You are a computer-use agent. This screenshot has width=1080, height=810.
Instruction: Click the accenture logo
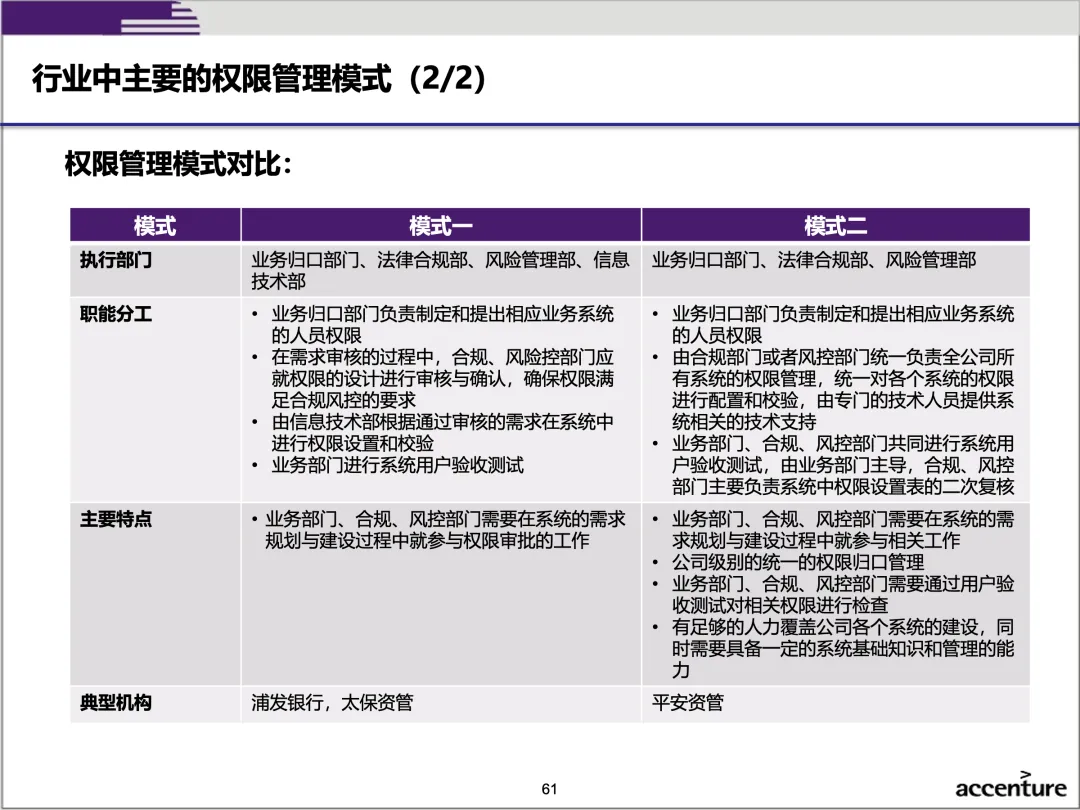pyautogui.click(x=1010, y=785)
